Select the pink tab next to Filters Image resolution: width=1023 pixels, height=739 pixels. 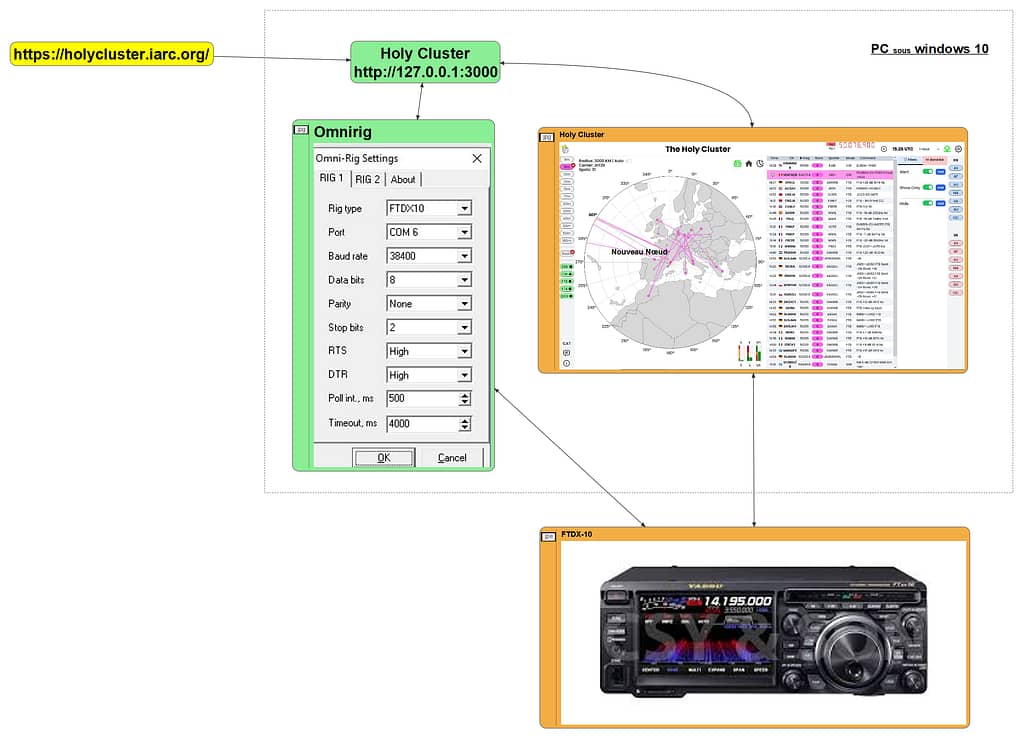[935, 160]
